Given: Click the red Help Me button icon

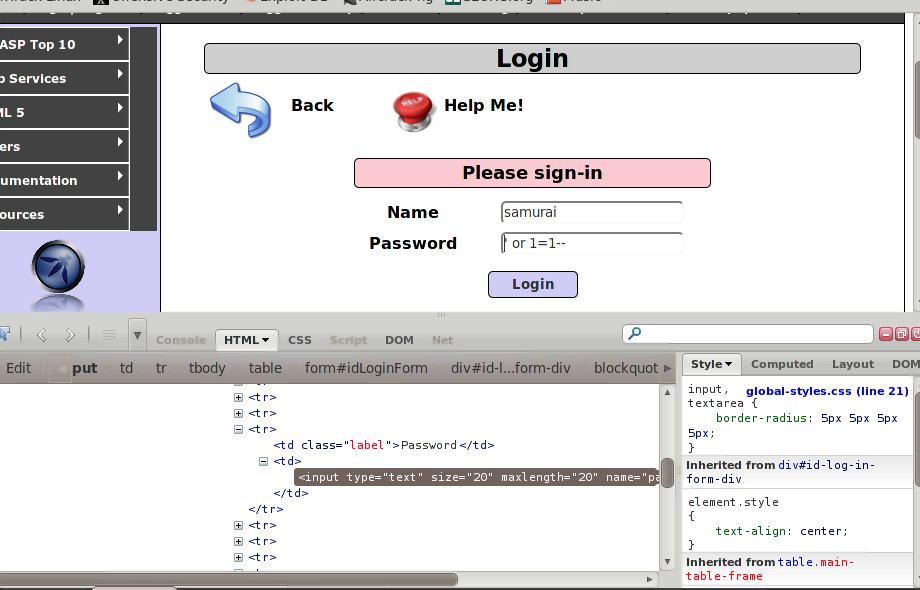Looking at the screenshot, I should [x=413, y=110].
